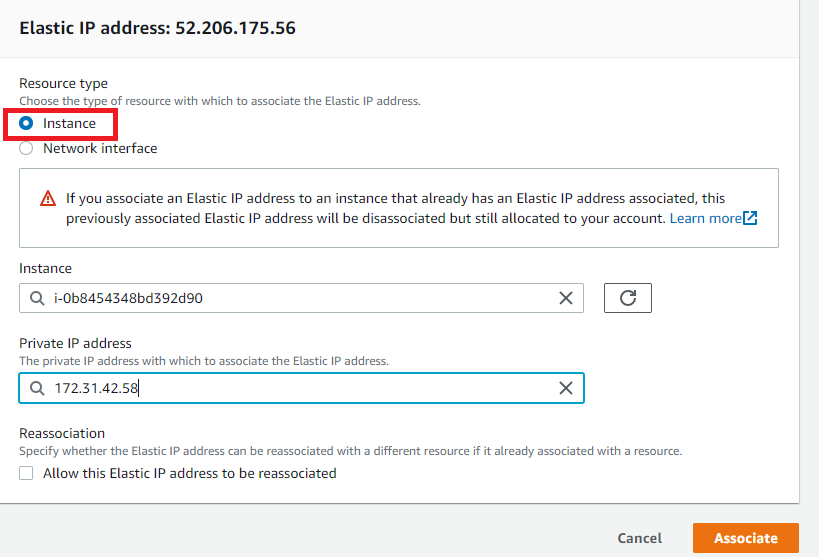This screenshot has height=557, width=819.
Task: Open Private IP address combo box 172.31.42.58
Action: [300, 388]
